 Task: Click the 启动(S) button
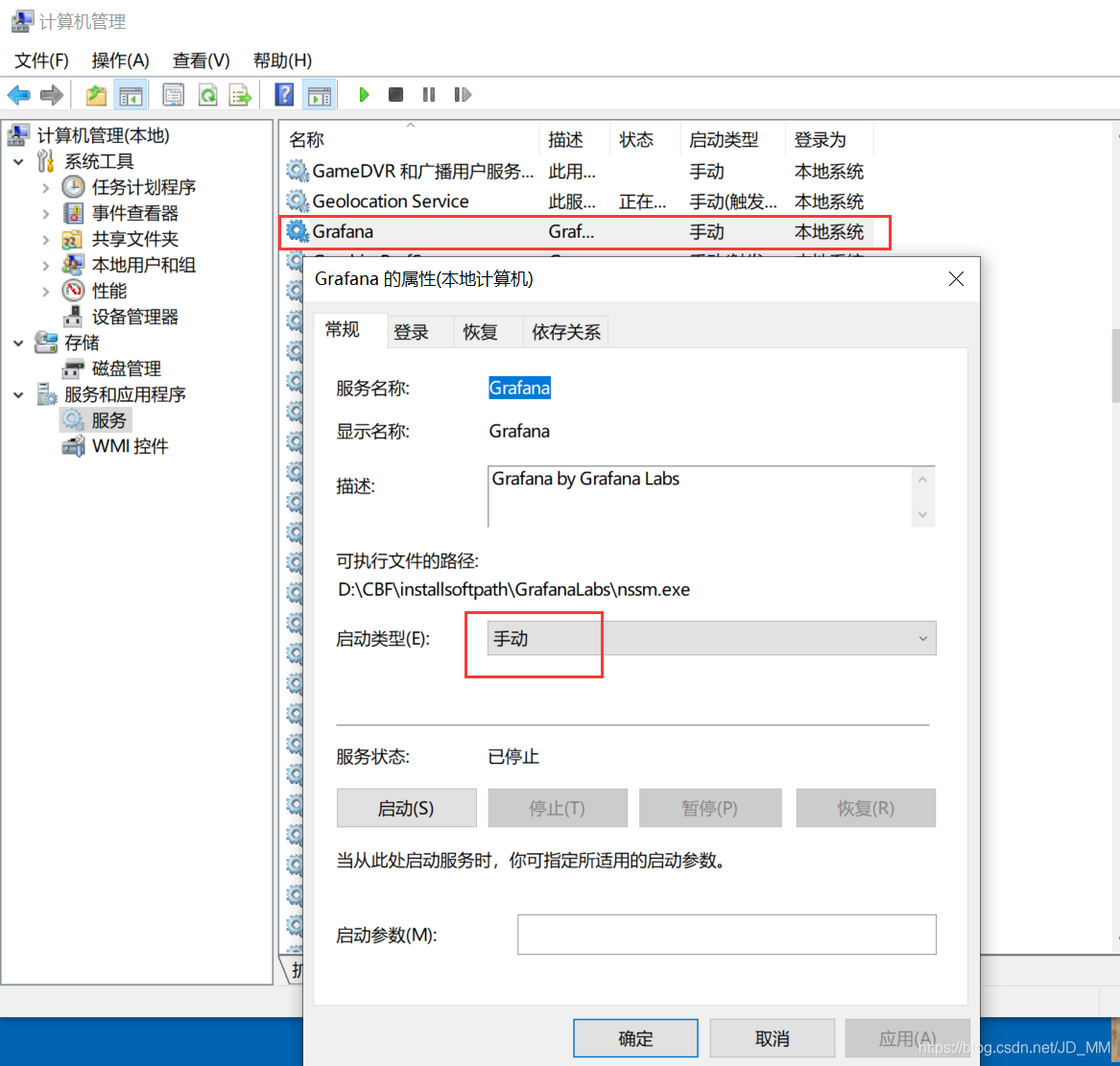(406, 808)
